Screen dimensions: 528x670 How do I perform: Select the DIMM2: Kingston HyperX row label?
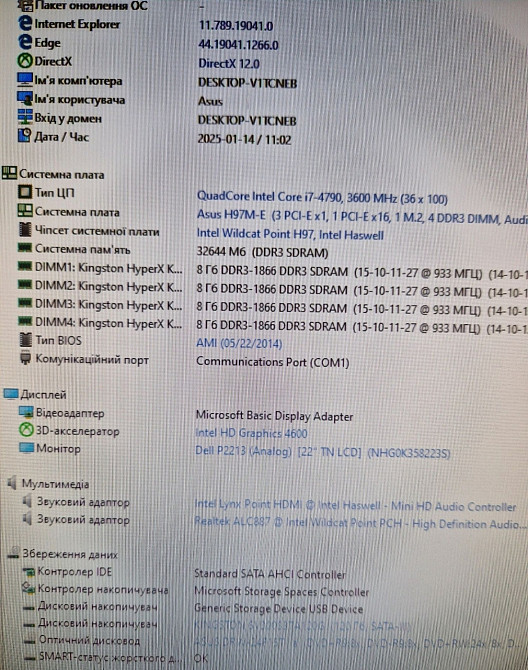tap(109, 286)
